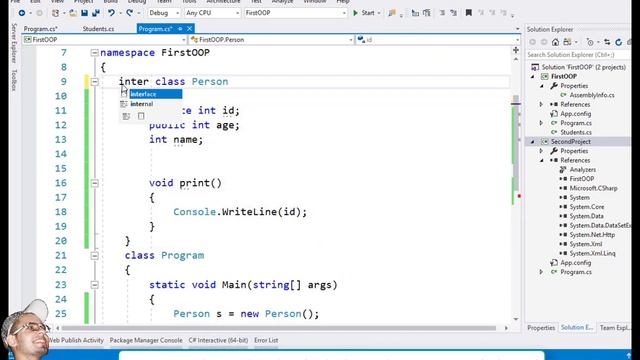Click the Search Solution Explorer field
640x360 pixels.
click(x=578, y=55)
